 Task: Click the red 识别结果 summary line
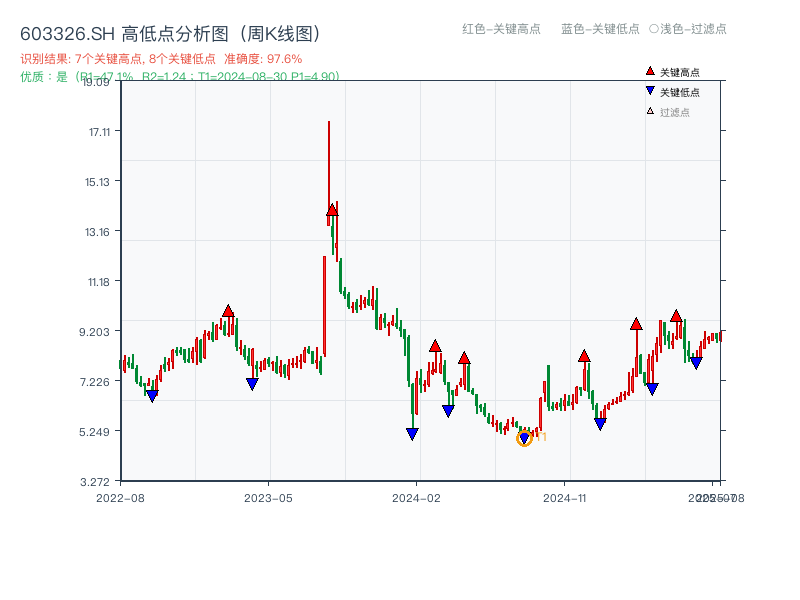[161, 59]
